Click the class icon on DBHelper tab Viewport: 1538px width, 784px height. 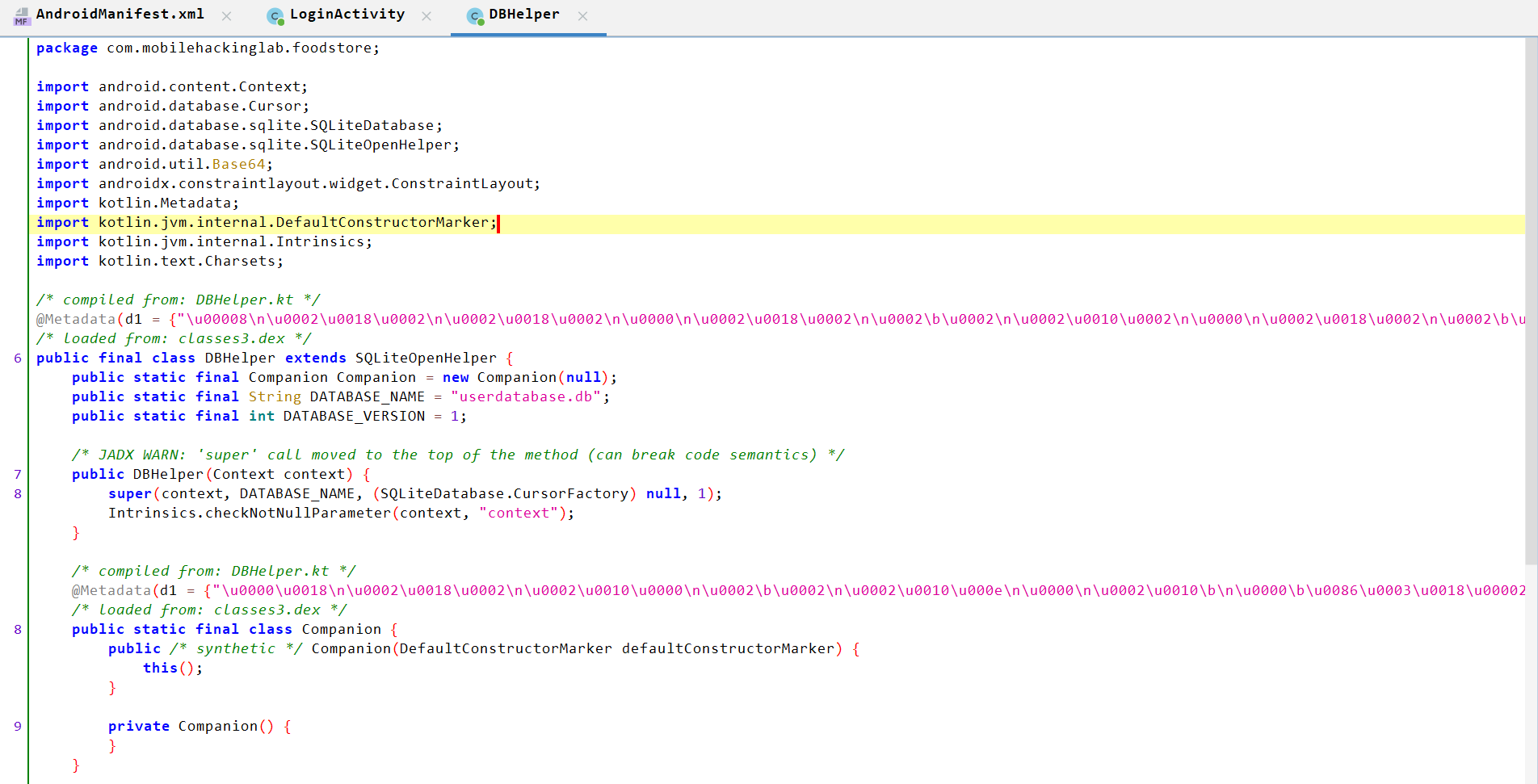[x=476, y=15]
